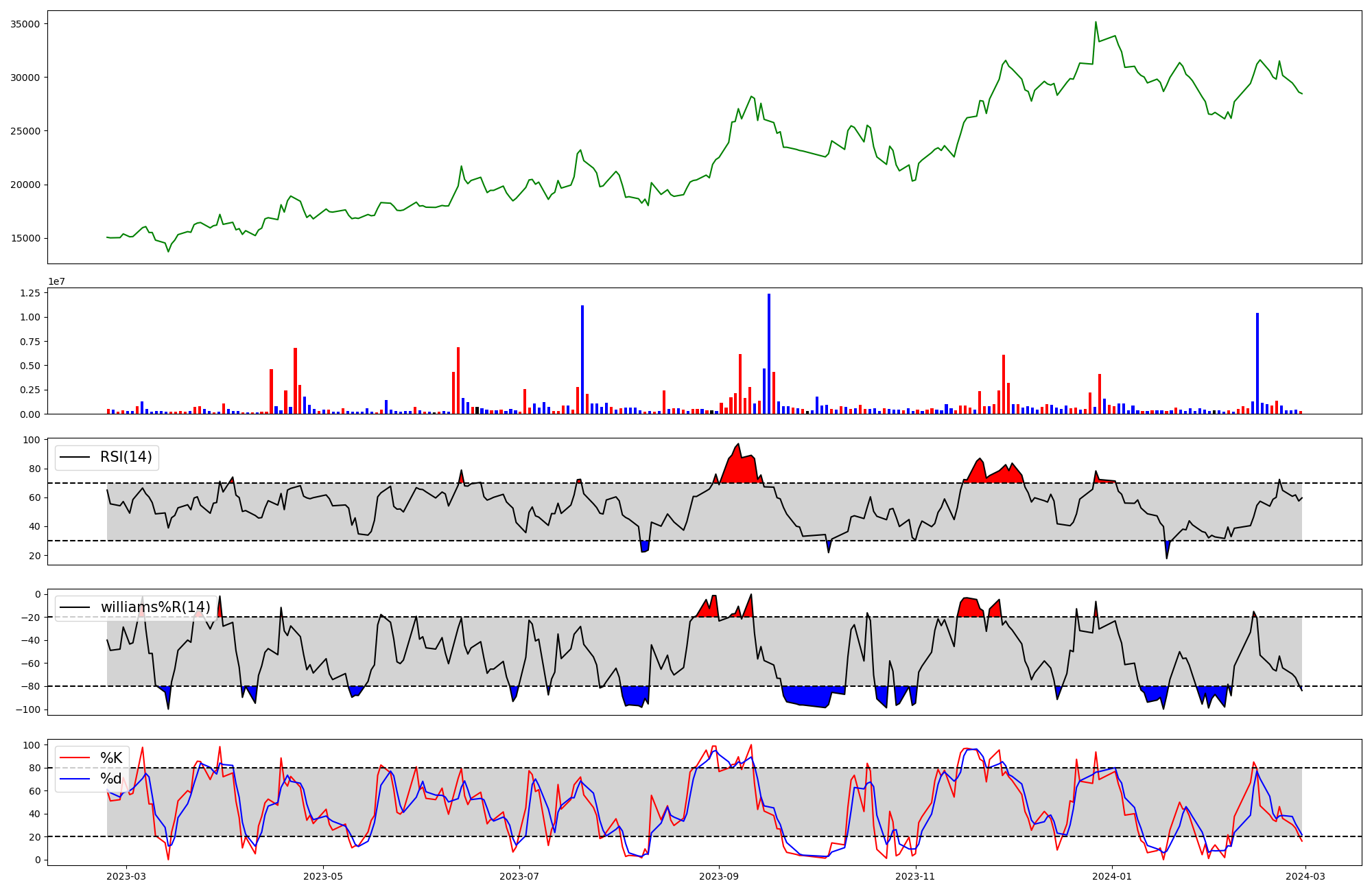Click the williams%R(14) legend label
Image resolution: width=1372 pixels, height=892 pixels.
click(155, 607)
